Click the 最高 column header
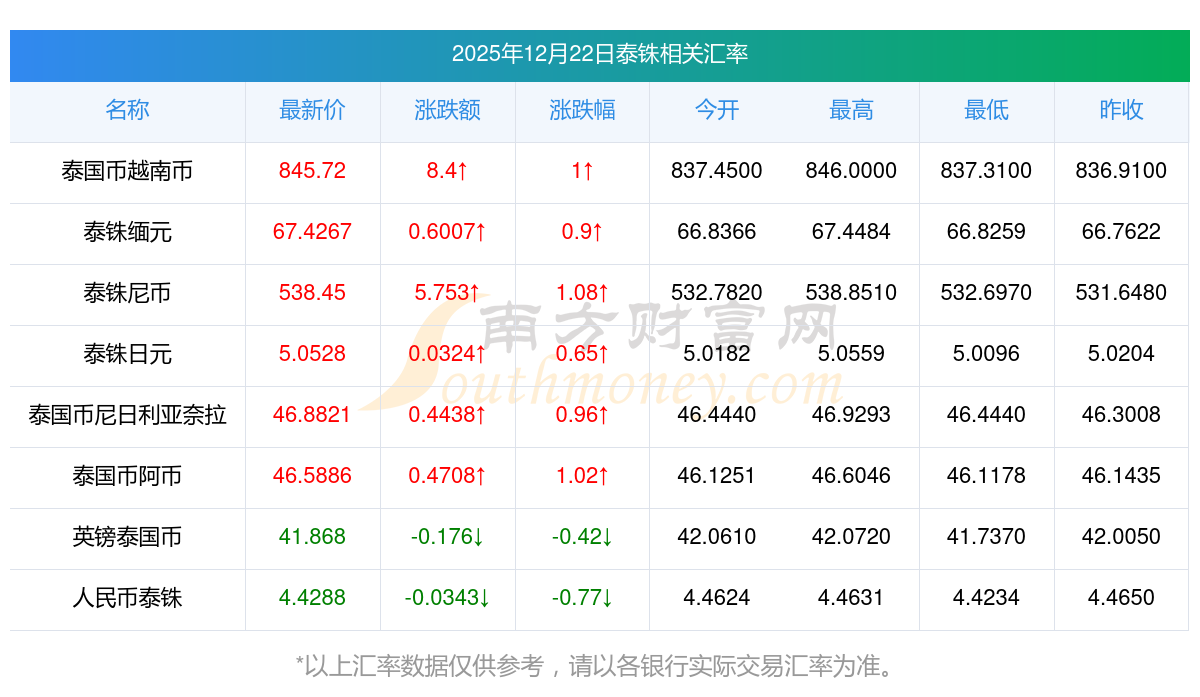 [851, 111]
